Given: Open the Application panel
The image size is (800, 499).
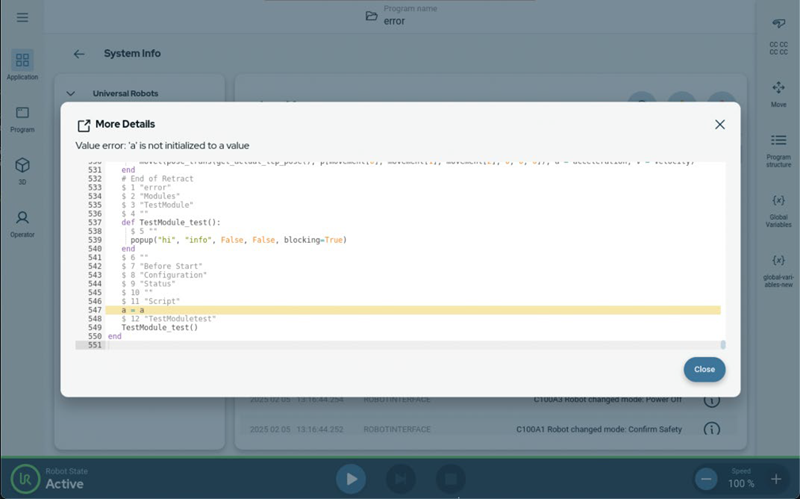Looking at the screenshot, I should coord(22,65).
